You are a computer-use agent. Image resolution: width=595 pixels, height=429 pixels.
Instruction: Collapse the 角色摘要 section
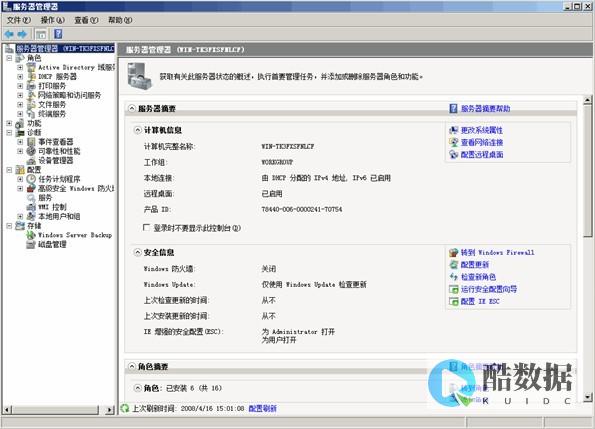click(132, 366)
